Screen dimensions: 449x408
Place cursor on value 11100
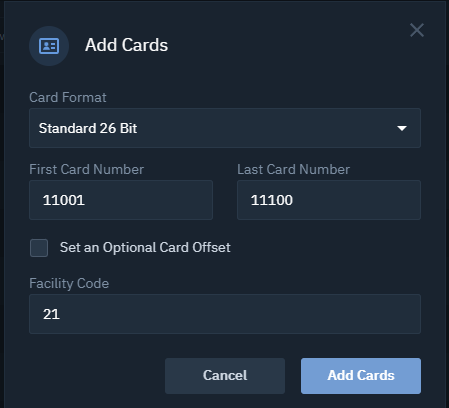click(272, 200)
